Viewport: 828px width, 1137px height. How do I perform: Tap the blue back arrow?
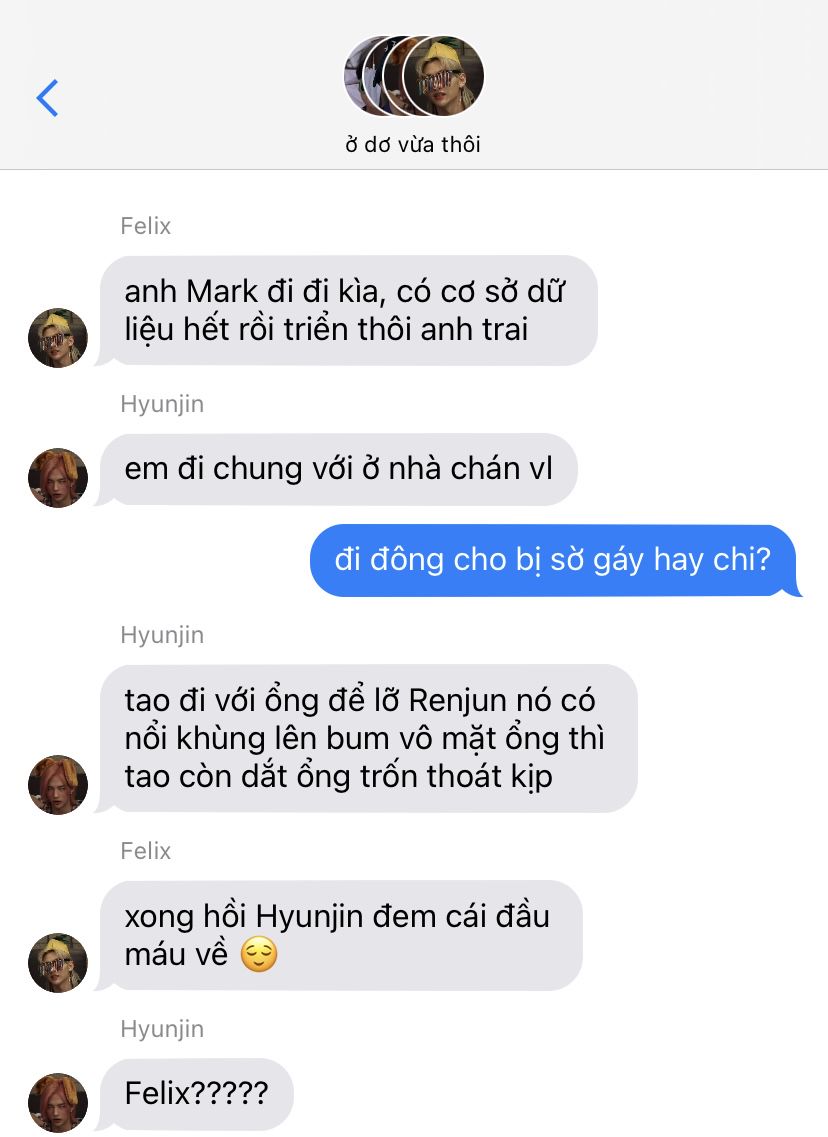pyautogui.click(x=47, y=98)
